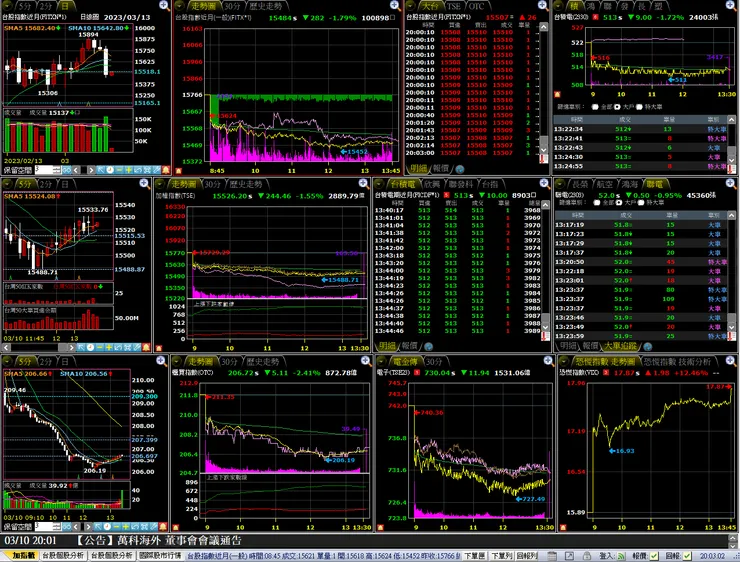740x562 pixels.
Task: Switch to 歷史走勢 tab in 櫃買指數(OTC) panel
Action: 263,362
